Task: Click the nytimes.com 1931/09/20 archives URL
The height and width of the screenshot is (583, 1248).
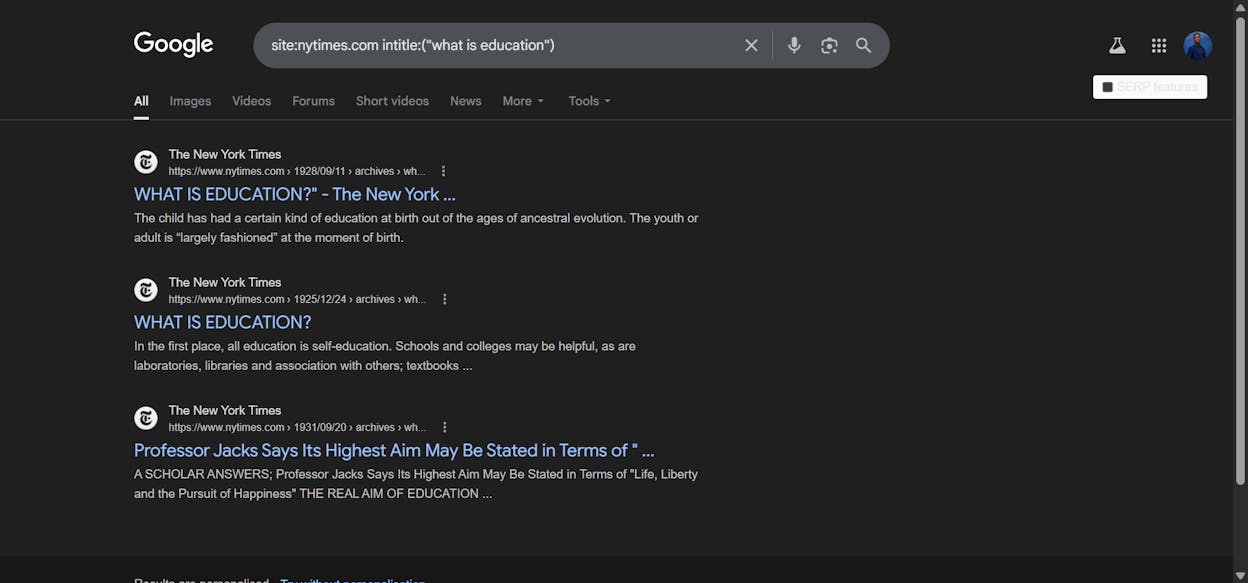Action: [297, 427]
